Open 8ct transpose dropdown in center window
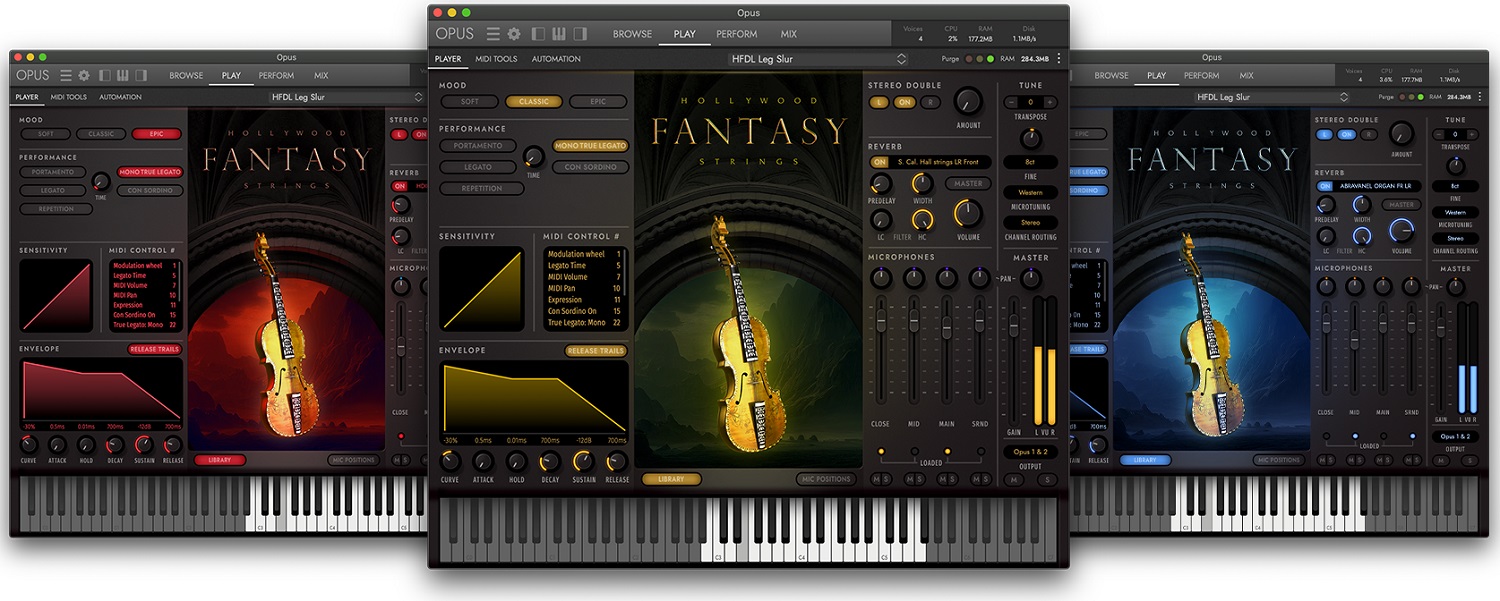The height and width of the screenshot is (601, 1500). point(1030,162)
